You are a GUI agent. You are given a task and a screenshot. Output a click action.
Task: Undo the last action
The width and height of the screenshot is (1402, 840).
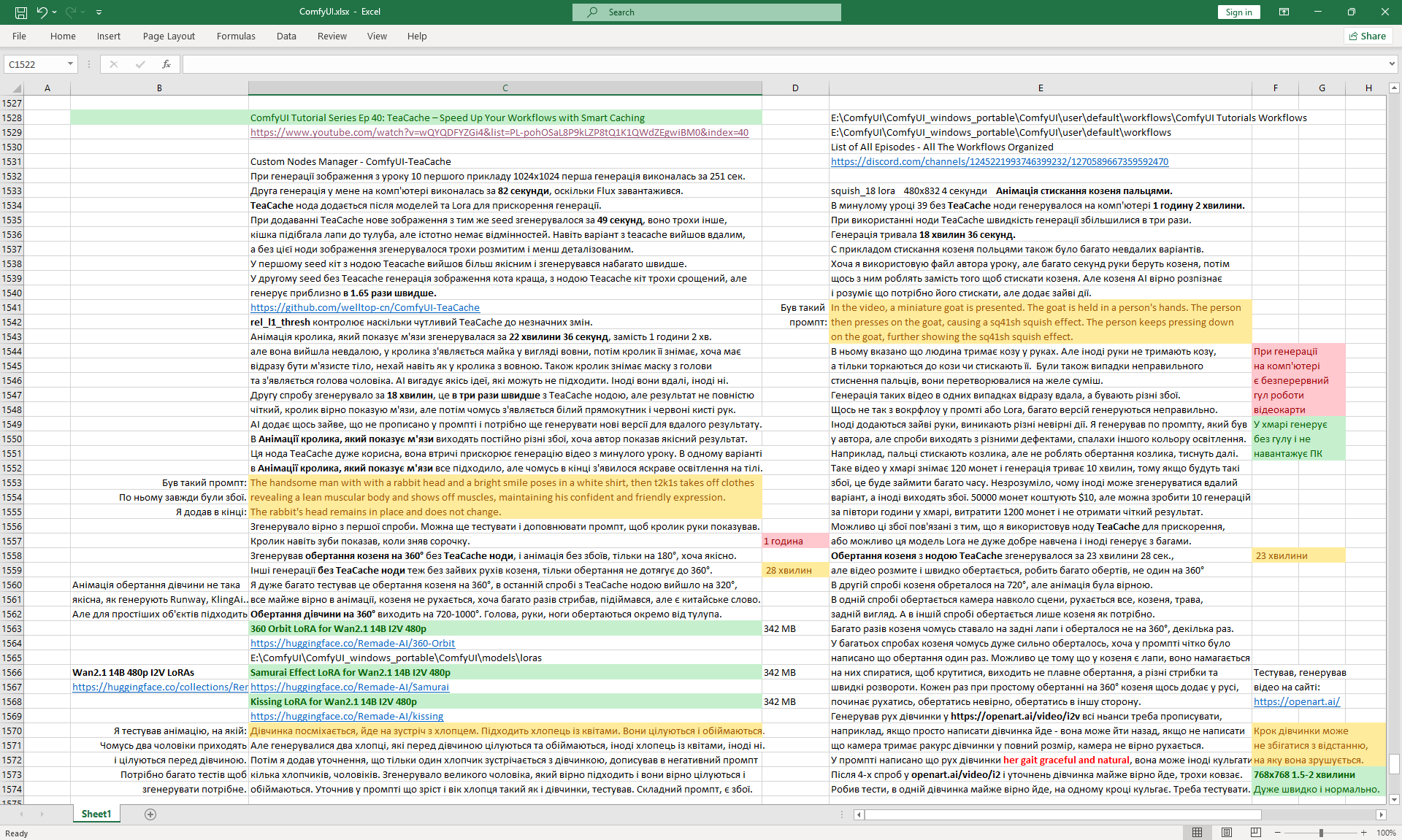coord(42,12)
